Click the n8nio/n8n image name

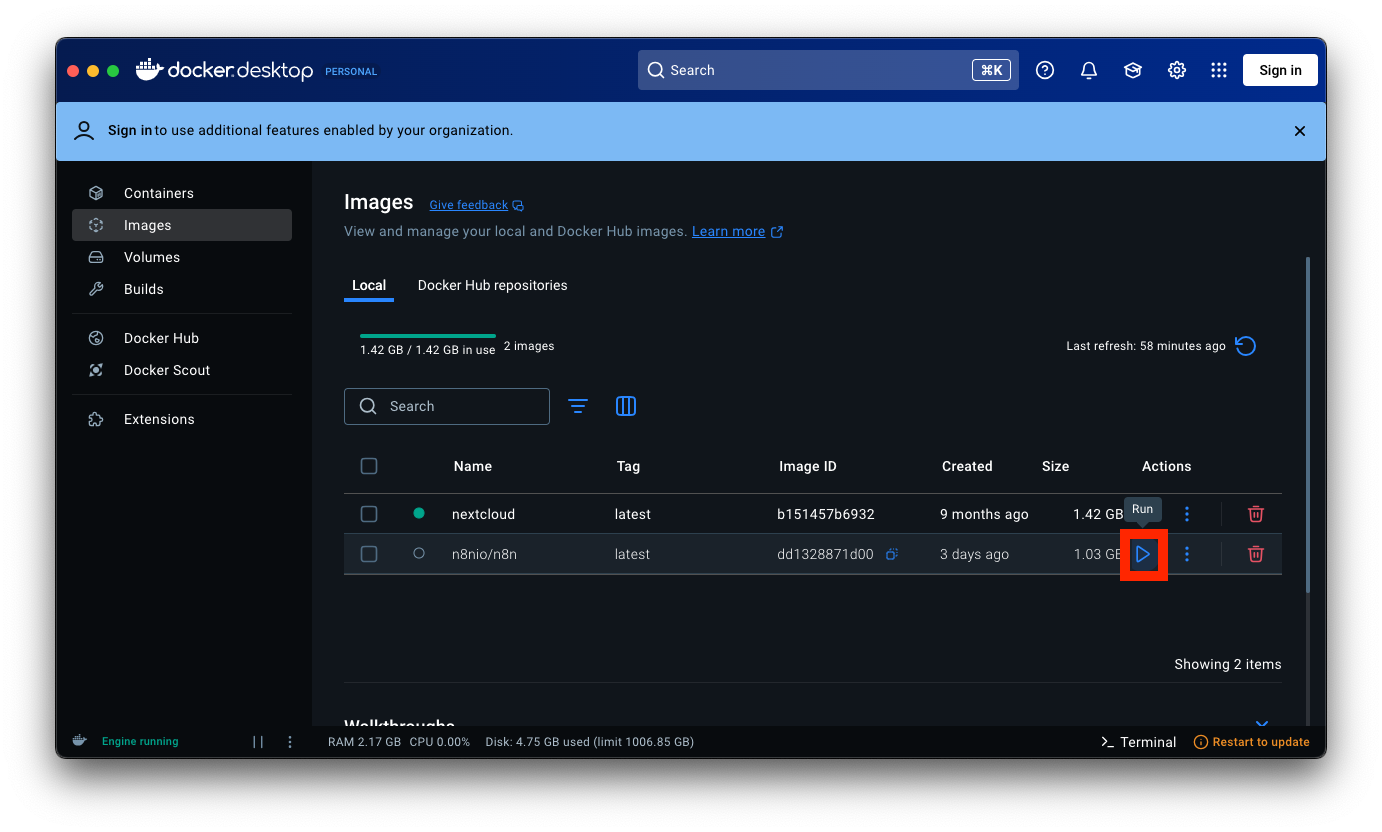[x=484, y=554]
